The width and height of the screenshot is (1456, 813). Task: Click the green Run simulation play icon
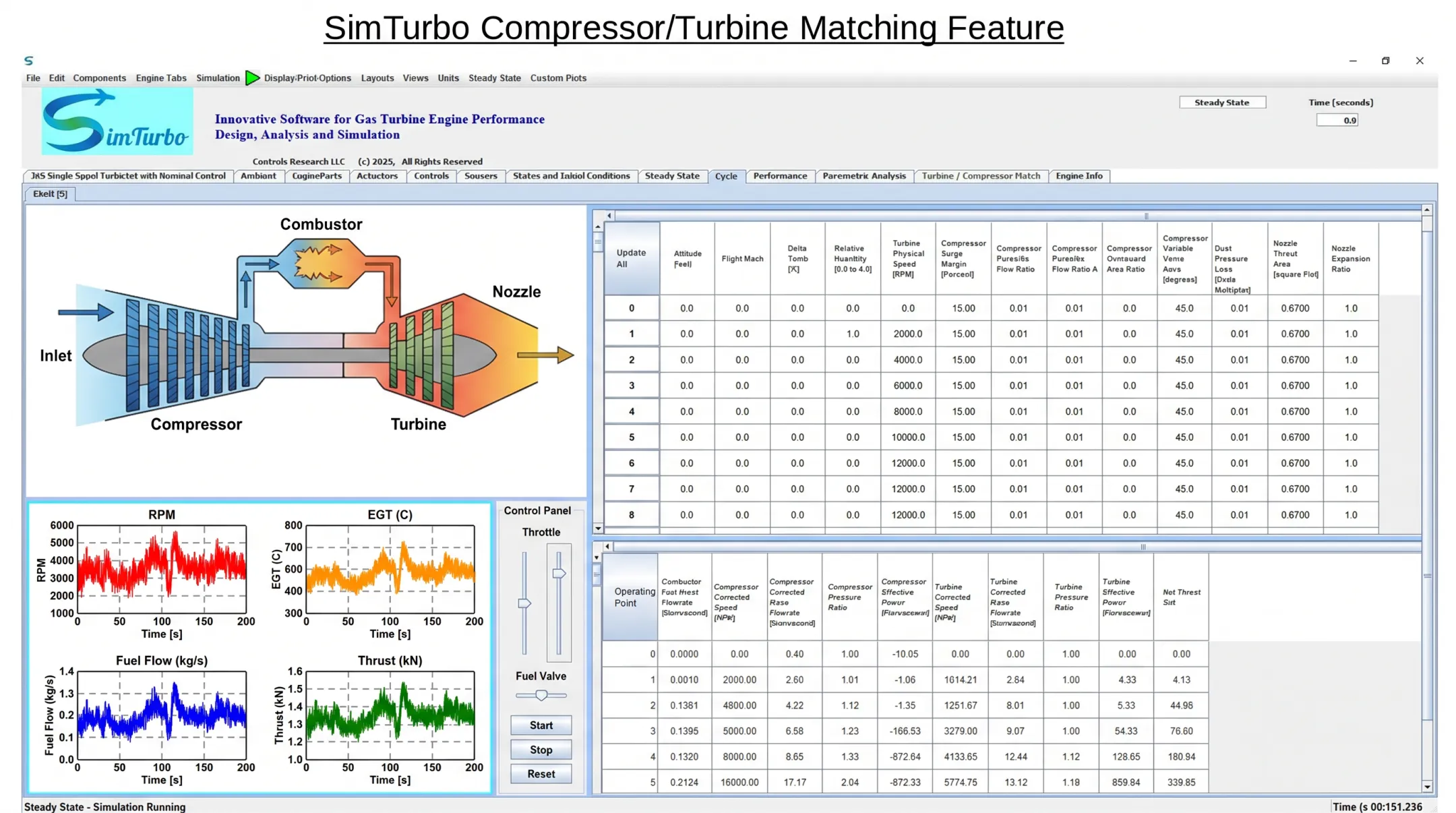coord(252,78)
